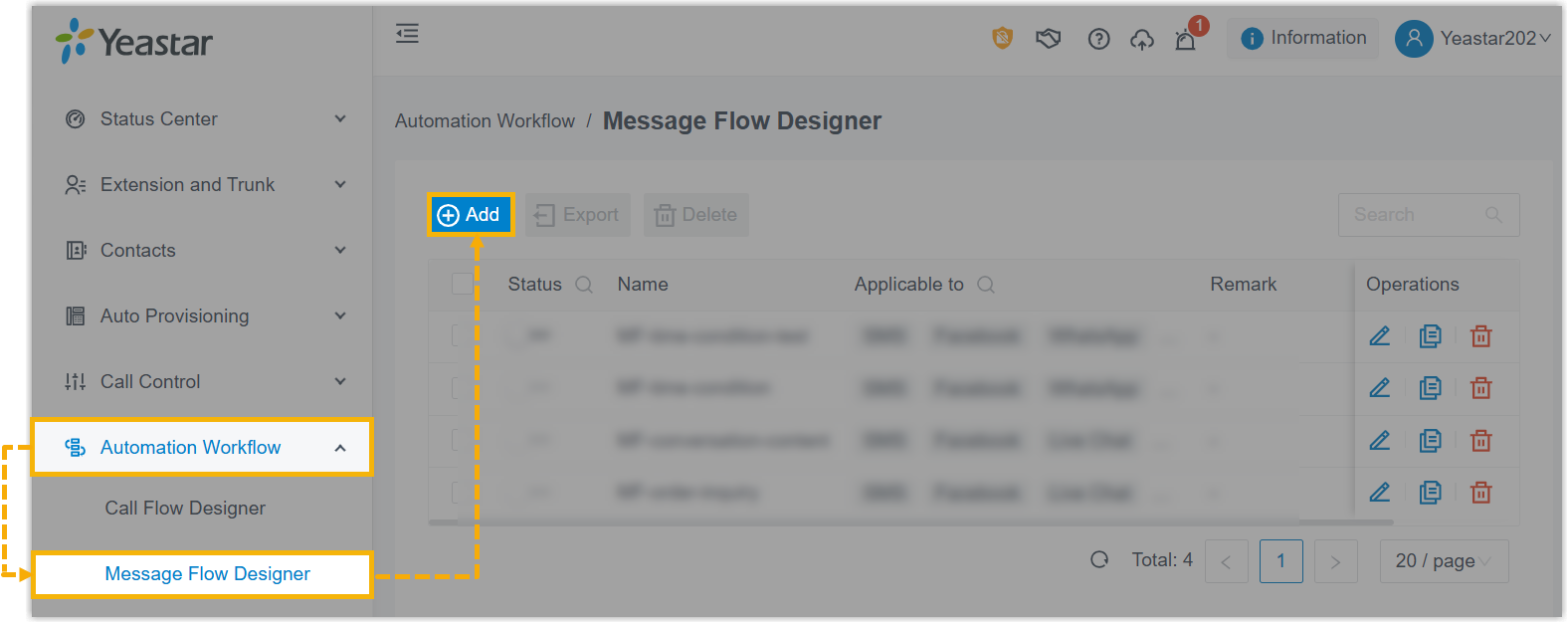This screenshot has height=622, width=1568.
Task: Open the 20 / page size dropdown
Action: pyautogui.click(x=1444, y=561)
